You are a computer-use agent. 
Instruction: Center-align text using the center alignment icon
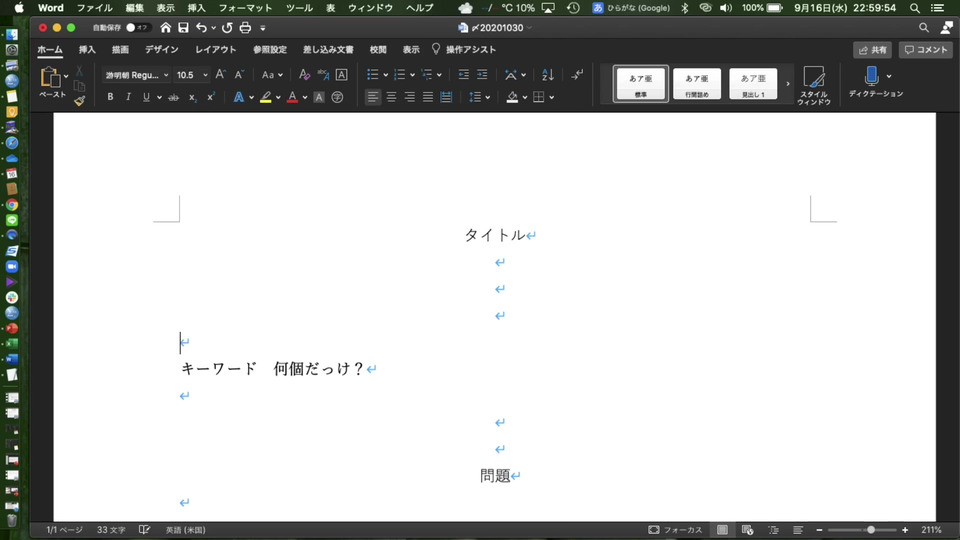coord(391,97)
